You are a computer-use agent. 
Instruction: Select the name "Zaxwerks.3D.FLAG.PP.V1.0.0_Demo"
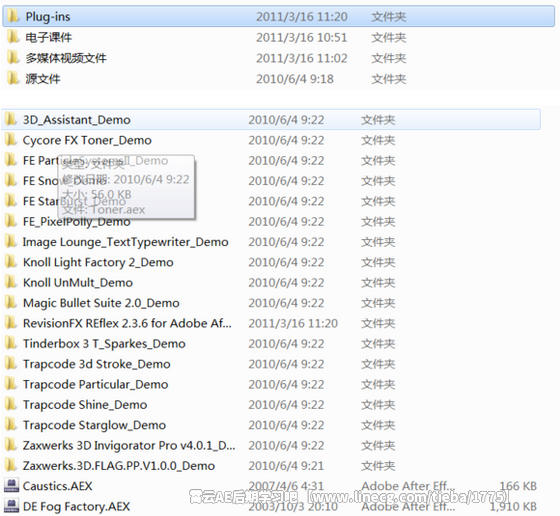119,466
